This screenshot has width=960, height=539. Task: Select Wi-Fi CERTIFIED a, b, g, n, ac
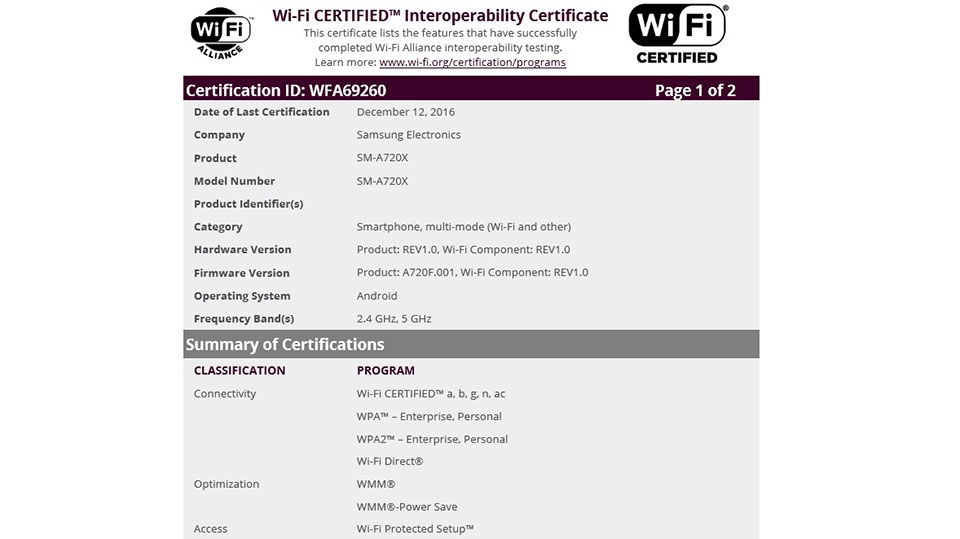point(431,394)
